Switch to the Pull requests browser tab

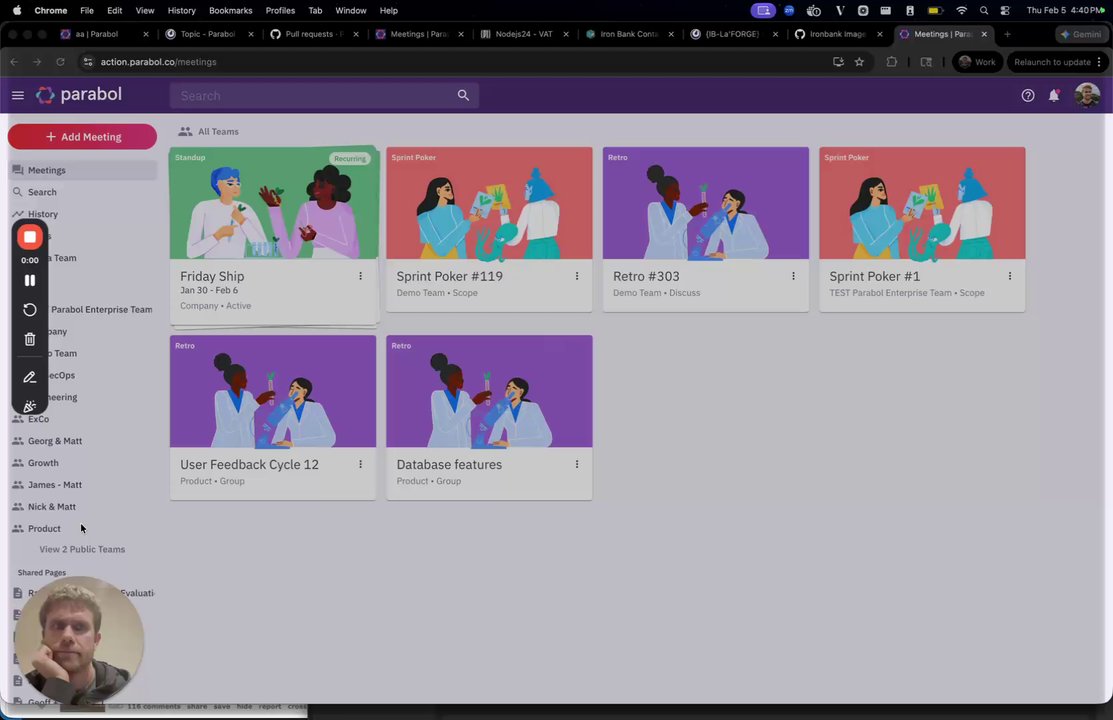pyautogui.click(x=314, y=34)
